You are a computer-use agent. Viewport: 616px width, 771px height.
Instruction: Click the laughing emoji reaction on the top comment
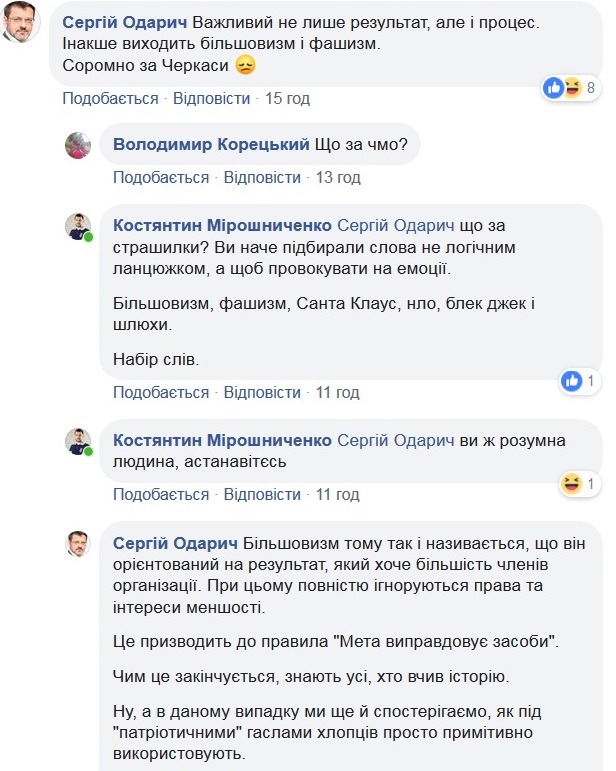point(571,88)
